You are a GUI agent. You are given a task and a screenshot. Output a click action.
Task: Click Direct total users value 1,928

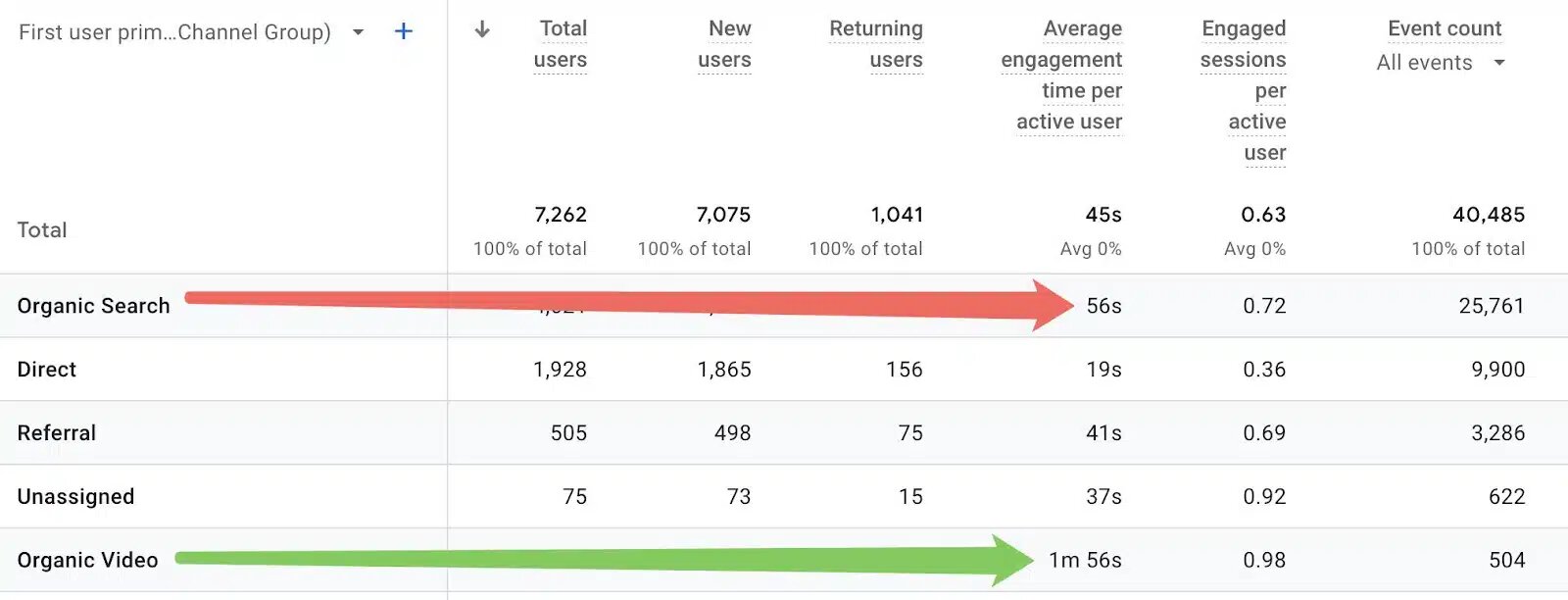tap(560, 370)
